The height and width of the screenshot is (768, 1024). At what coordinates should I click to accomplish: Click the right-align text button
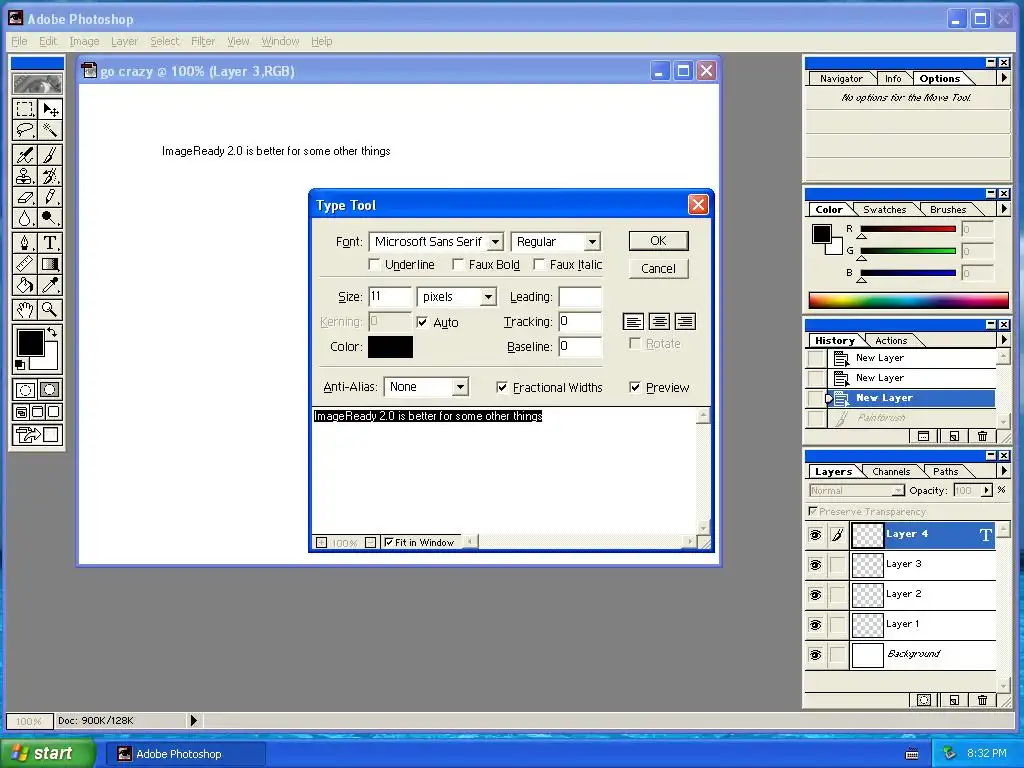coord(685,321)
